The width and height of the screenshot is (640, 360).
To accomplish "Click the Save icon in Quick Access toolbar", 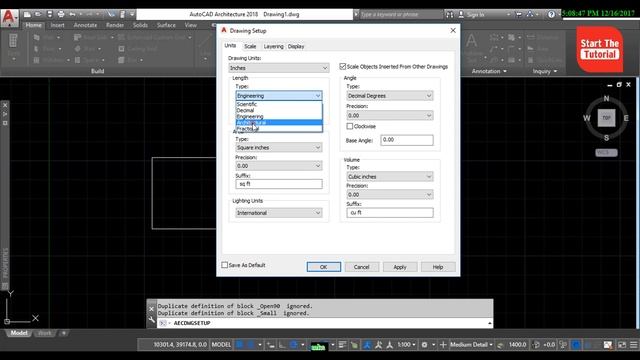I will (x=49, y=14).
